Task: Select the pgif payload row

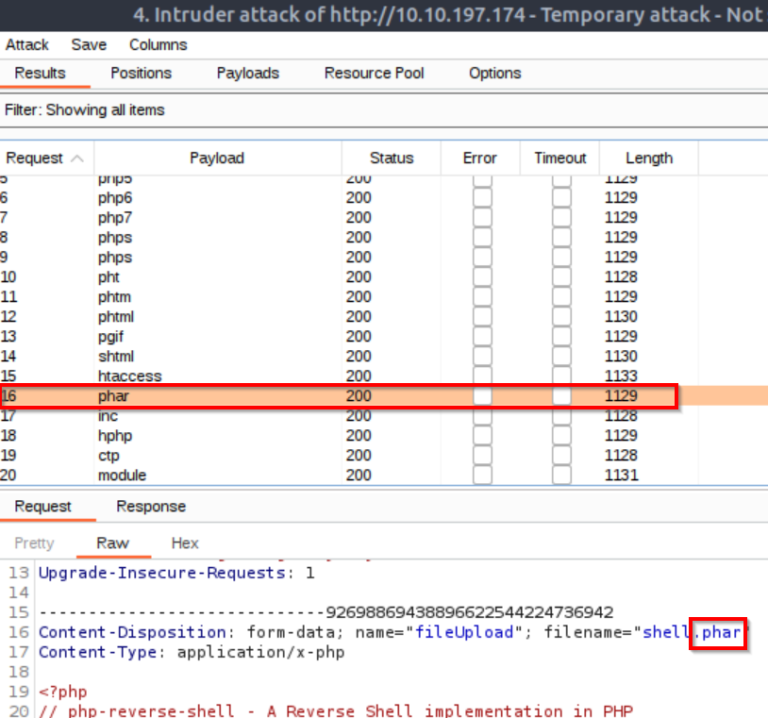Action: click(x=384, y=336)
